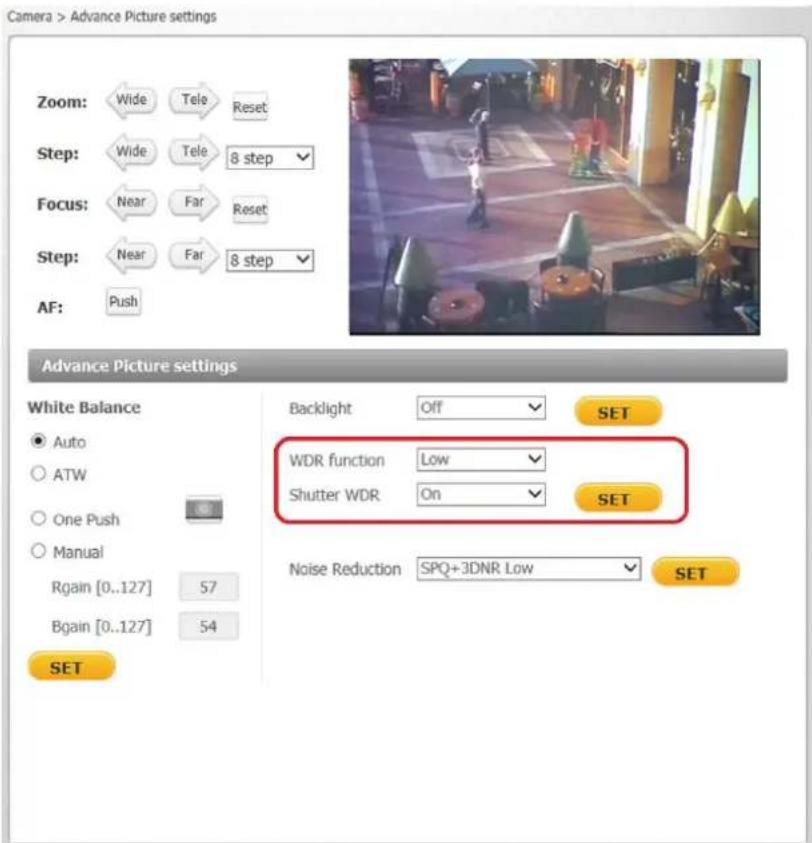Screen dimensions: 812x843
Task: Click the Advance Picture settings breadcrumb text
Action: (x=143, y=17)
